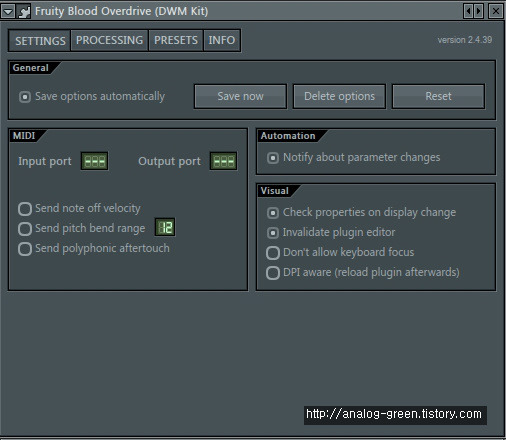Click the plugin wrapper settings icon in title bar
The height and width of the screenshot is (440, 506).
pyautogui.click(x=23, y=11)
